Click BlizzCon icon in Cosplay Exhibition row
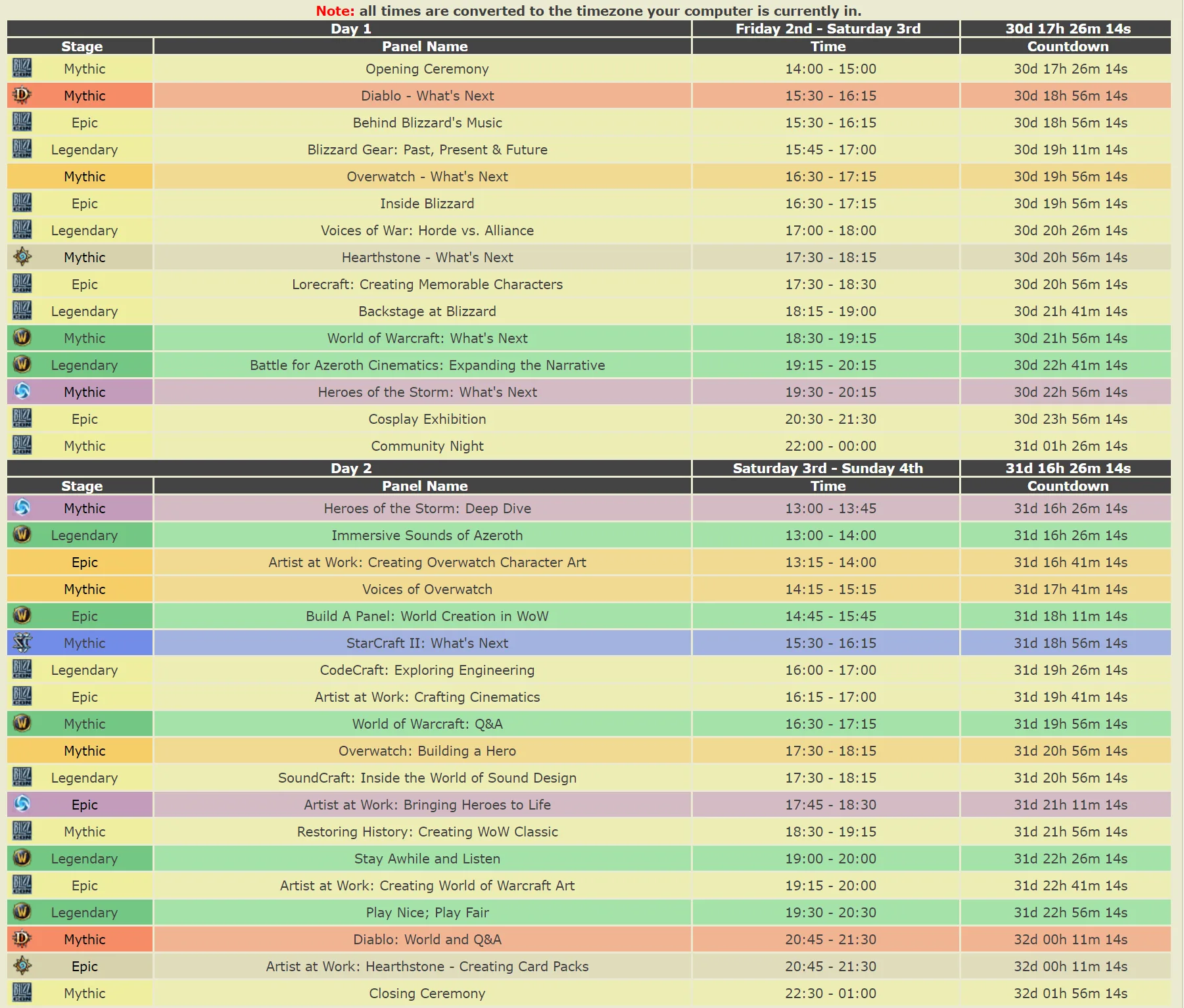1184x1008 pixels. pyautogui.click(x=22, y=418)
